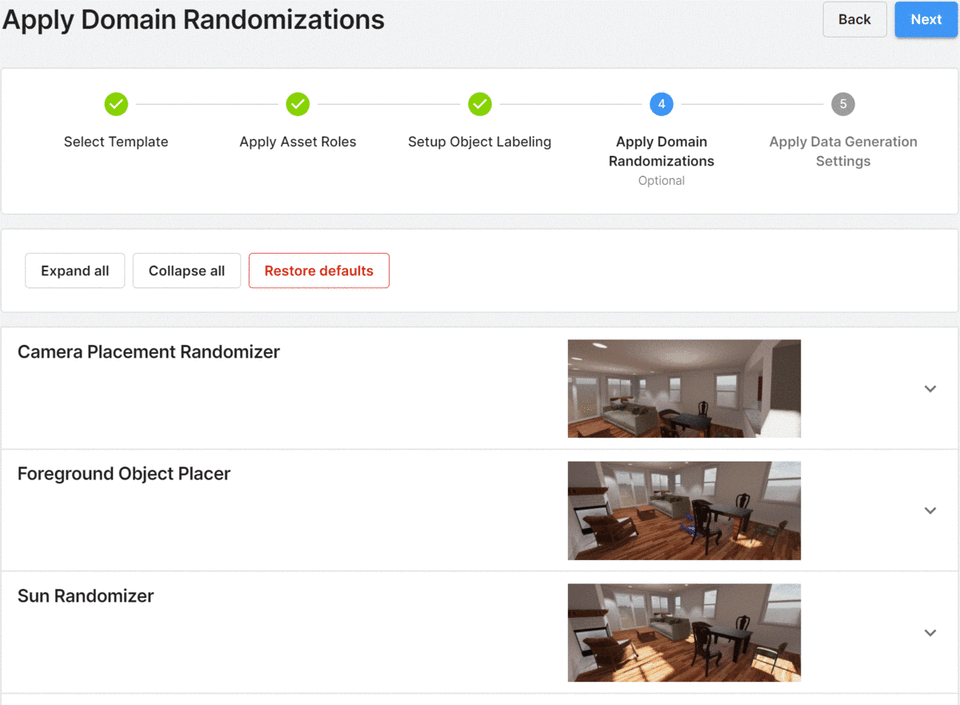
Task: Click the Setup Object Labeling checkmark icon
Action: (480, 104)
